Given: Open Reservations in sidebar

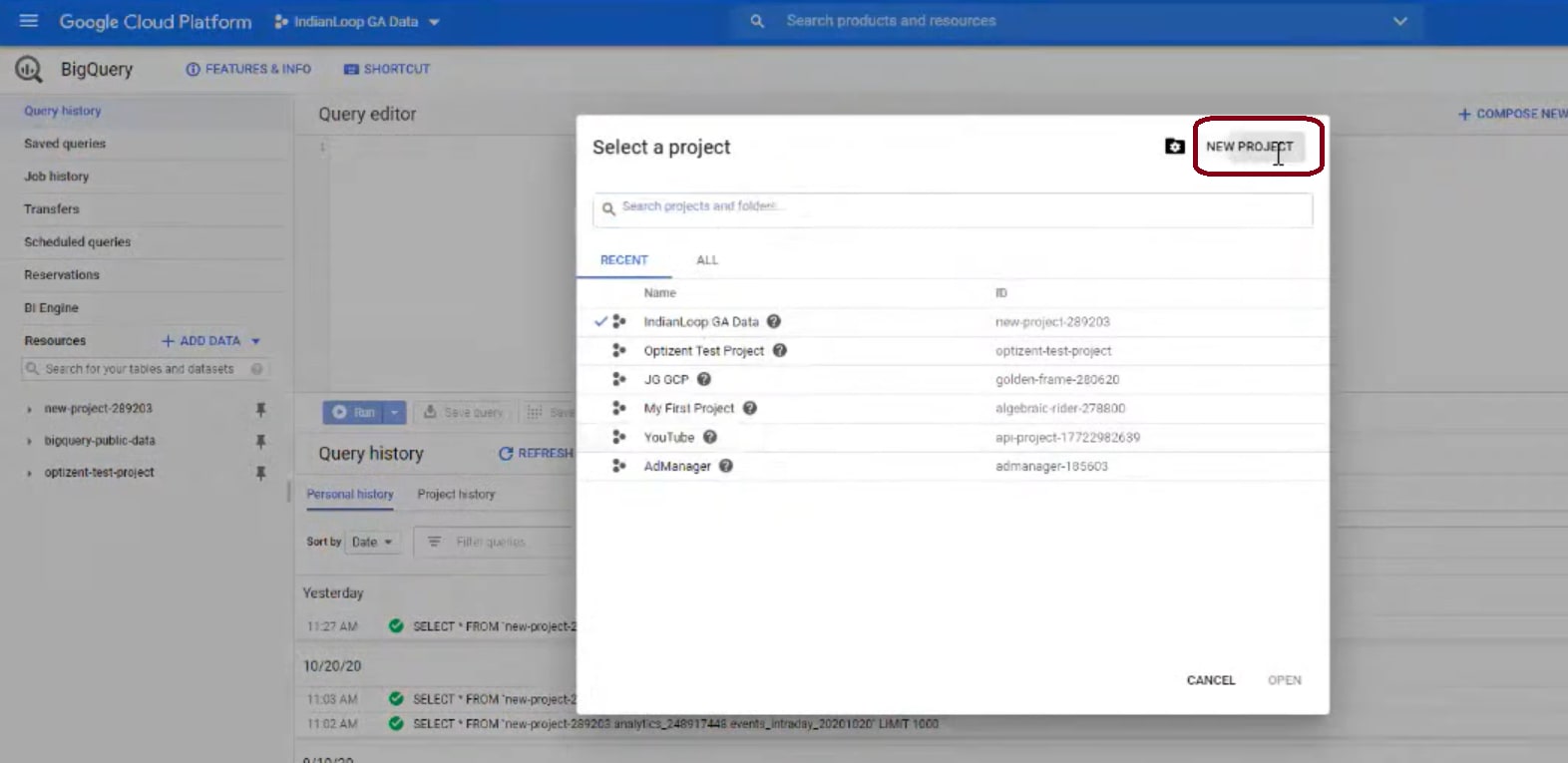Looking at the screenshot, I should (62, 275).
